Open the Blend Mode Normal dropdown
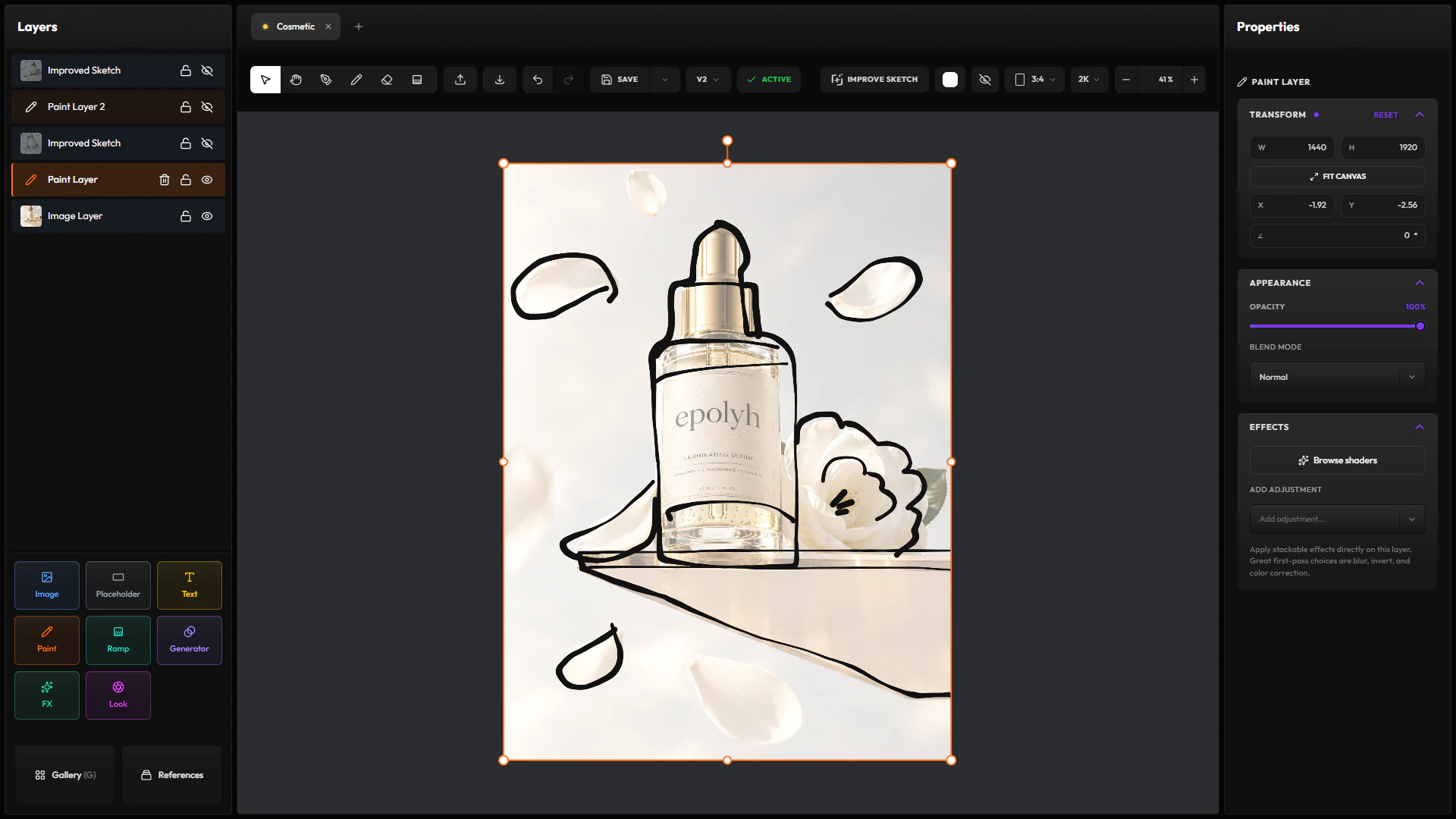 pos(1338,377)
